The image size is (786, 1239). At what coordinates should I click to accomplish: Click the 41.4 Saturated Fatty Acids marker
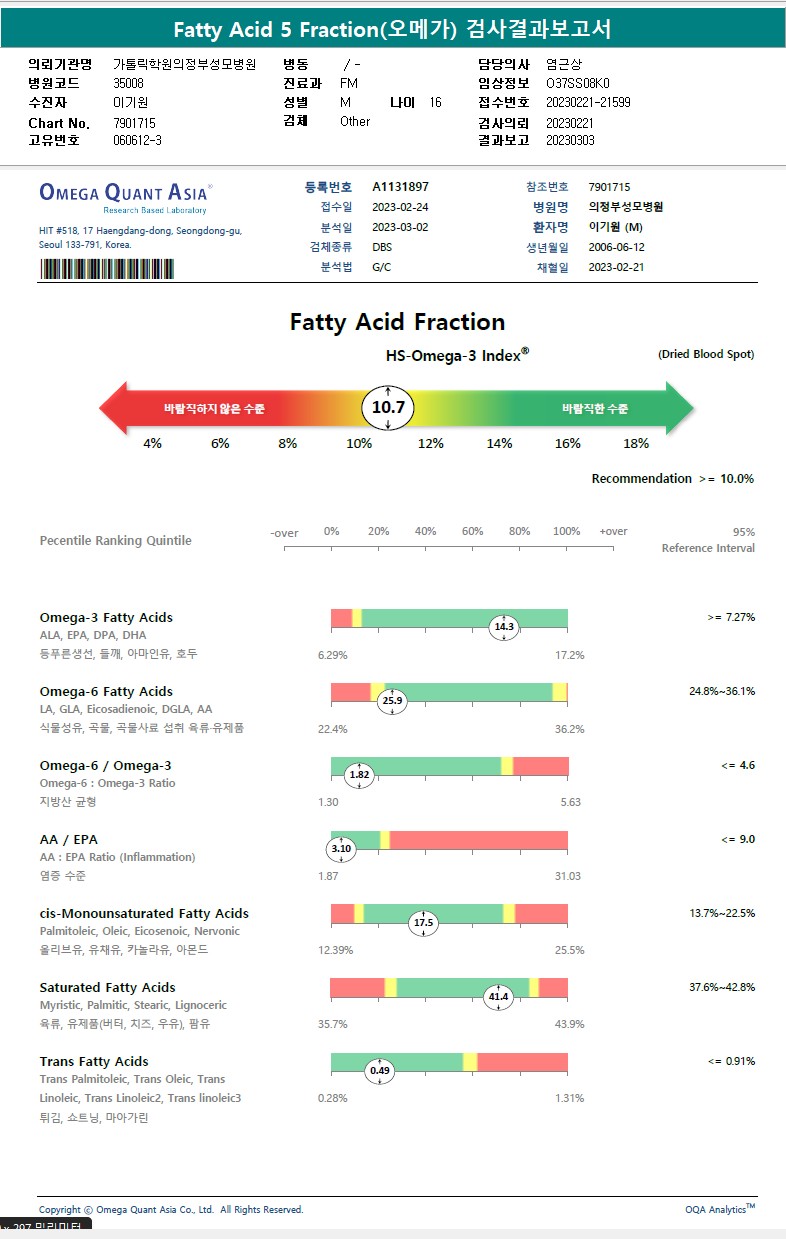pos(498,996)
